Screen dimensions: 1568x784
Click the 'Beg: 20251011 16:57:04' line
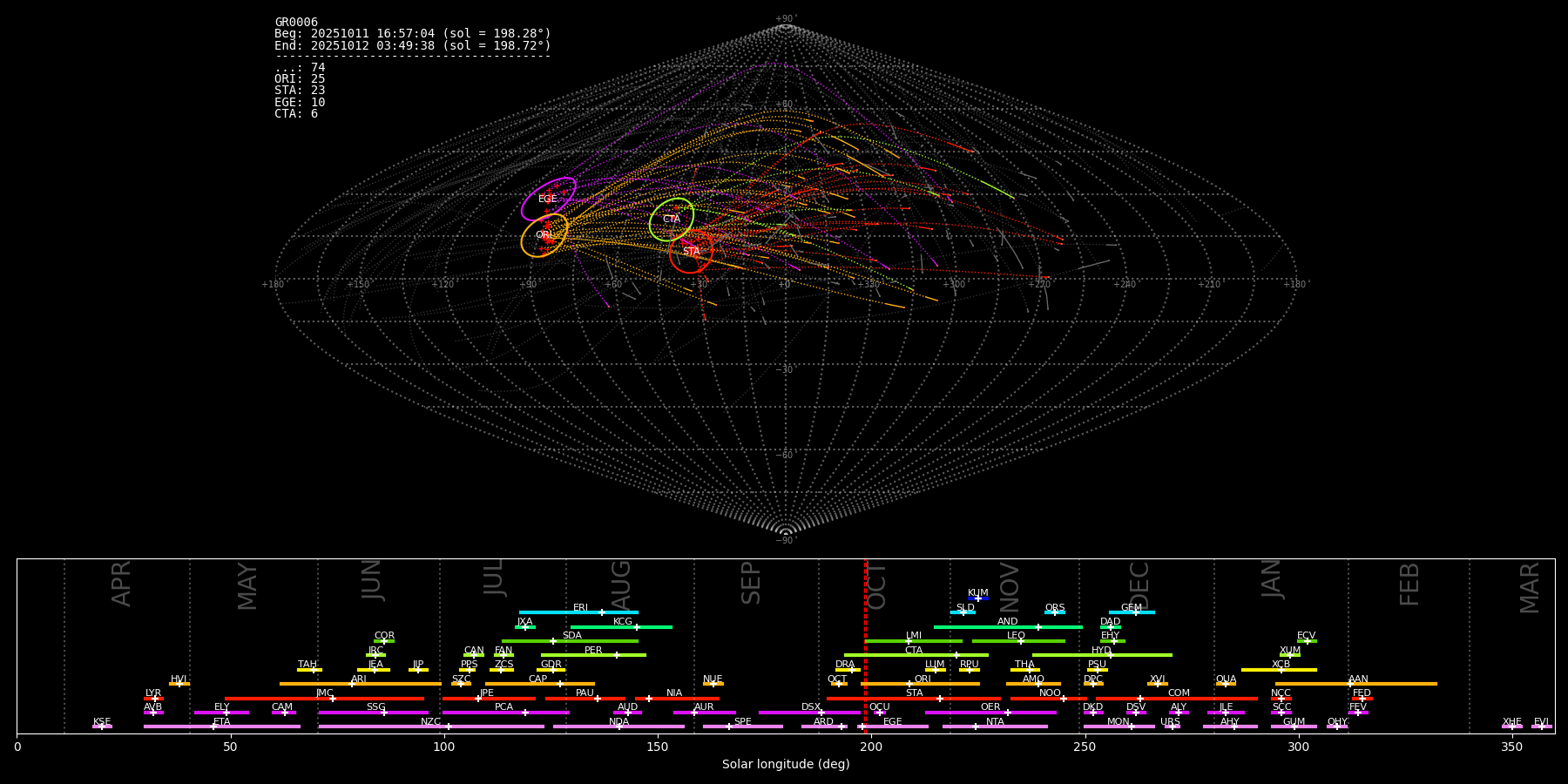(413, 33)
